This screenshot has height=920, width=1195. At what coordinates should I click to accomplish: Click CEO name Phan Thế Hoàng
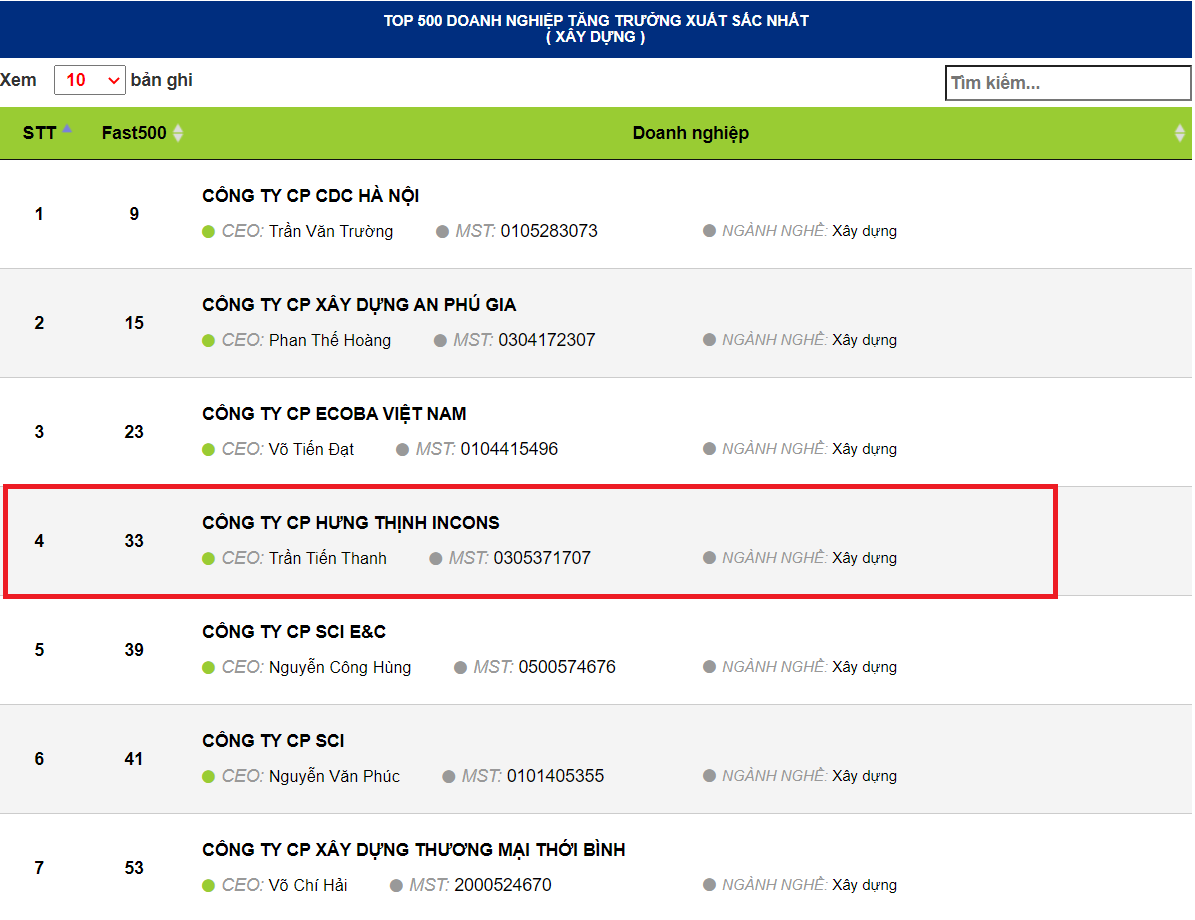(x=330, y=341)
